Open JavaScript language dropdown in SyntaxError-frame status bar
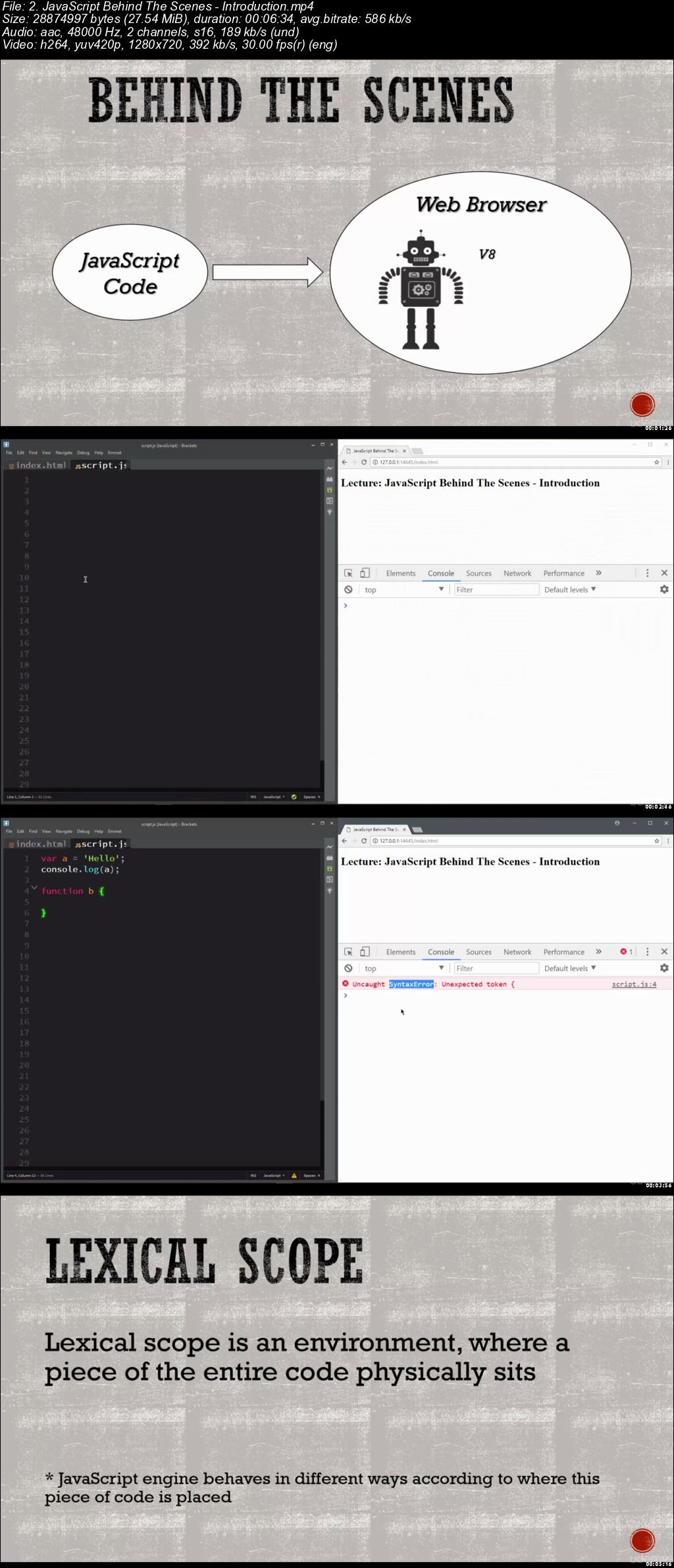 coord(274,1176)
